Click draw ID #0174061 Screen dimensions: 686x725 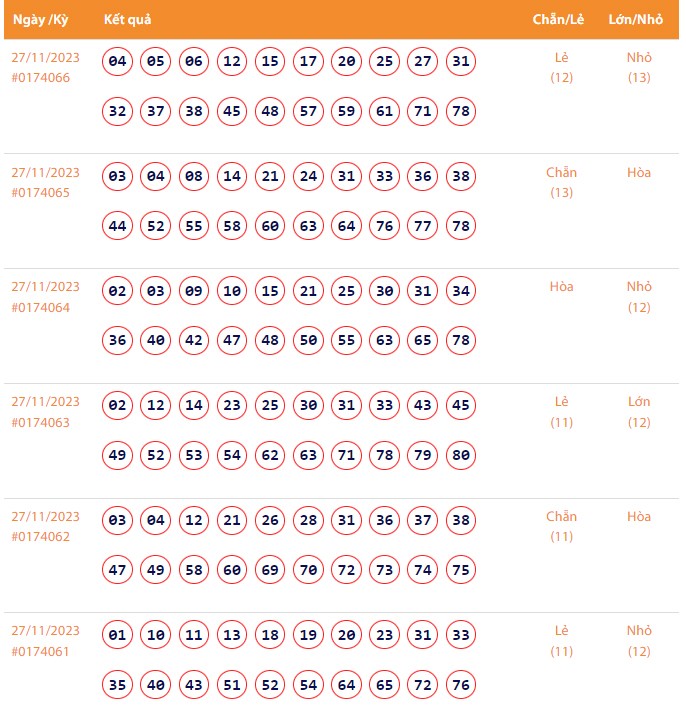(41, 652)
